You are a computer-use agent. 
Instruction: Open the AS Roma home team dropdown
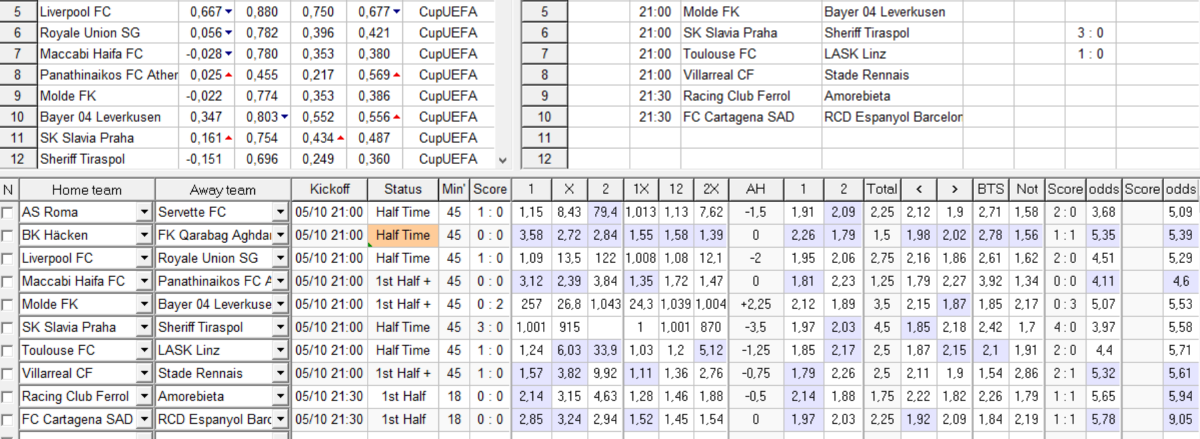click(x=144, y=213)
